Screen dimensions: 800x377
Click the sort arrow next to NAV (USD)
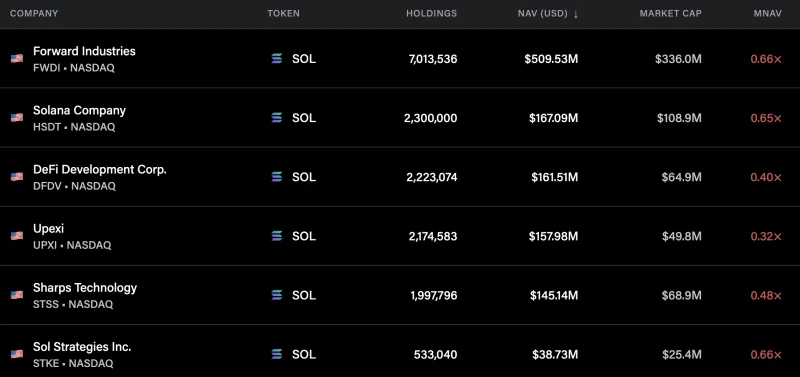click(576, 14)
